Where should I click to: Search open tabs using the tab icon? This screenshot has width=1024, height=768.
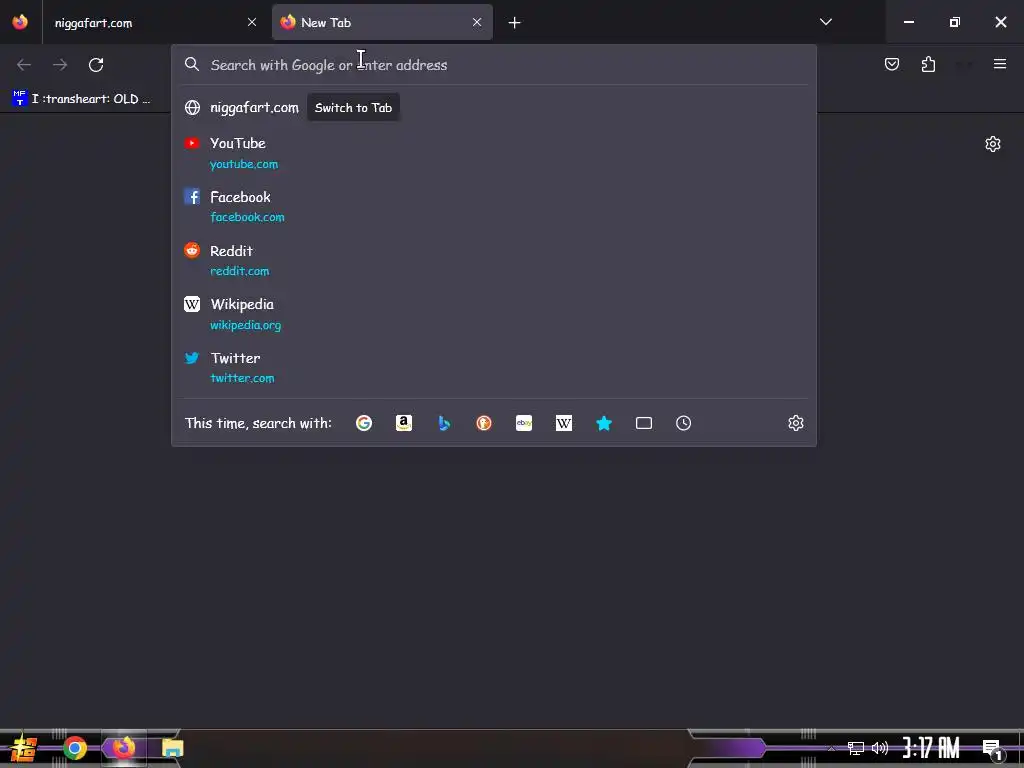[x=644, y=423]
